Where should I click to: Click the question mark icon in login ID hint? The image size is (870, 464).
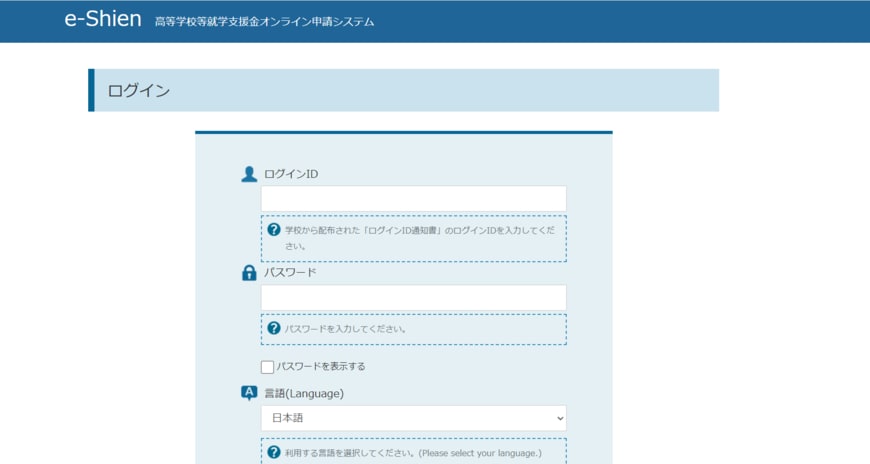pos(274,230)
